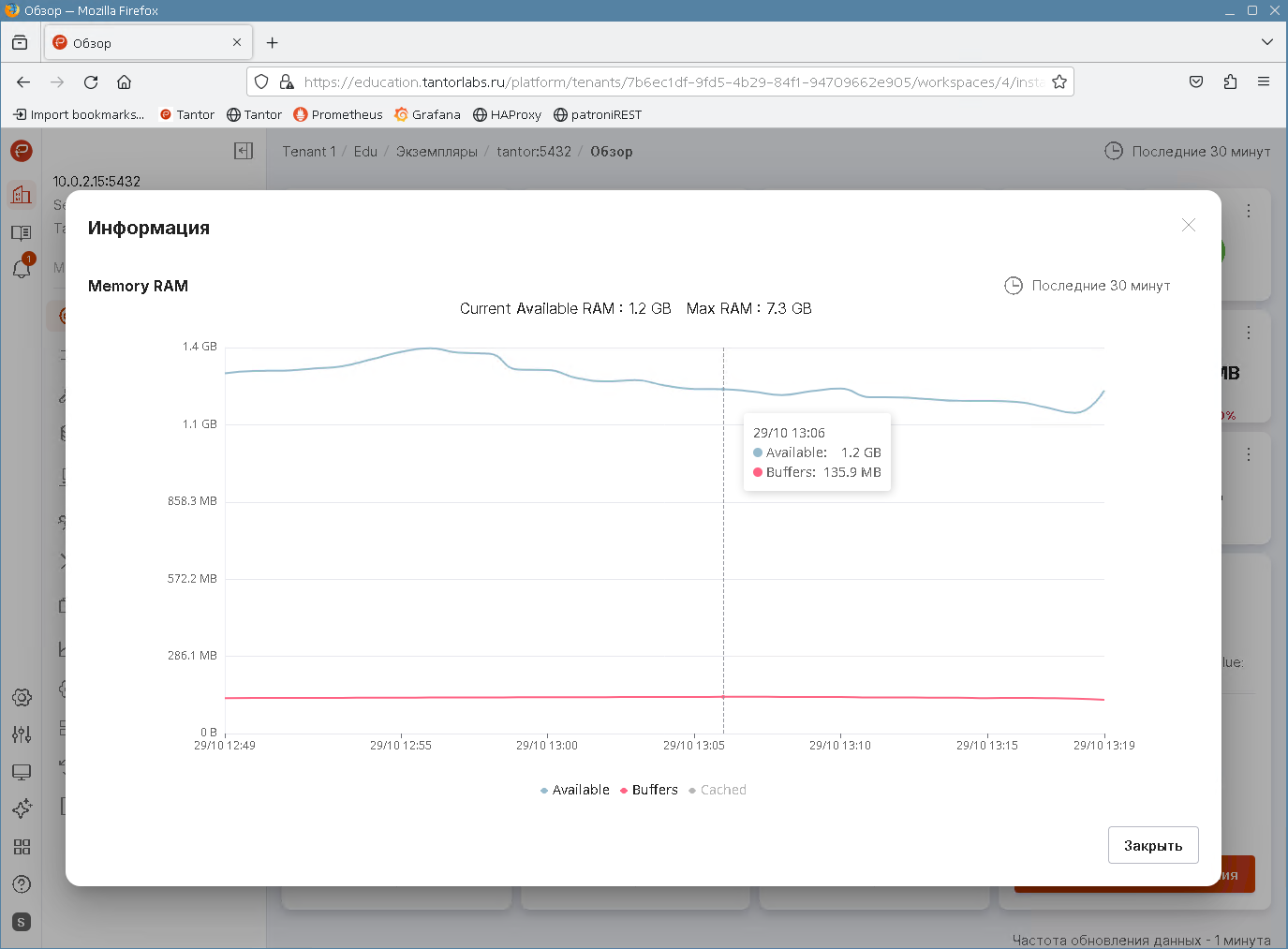Open the dialog's Последние 30 минут time selector
1288x949 pixels.
pyautogui.click(x=1088, y=286)
